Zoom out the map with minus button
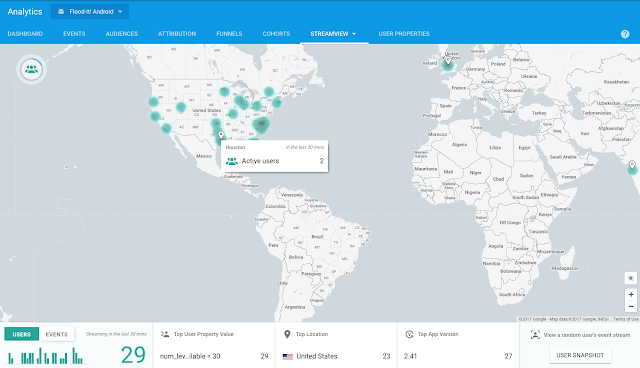The height and width of the screenshot is (368, 640). [631, 306]
